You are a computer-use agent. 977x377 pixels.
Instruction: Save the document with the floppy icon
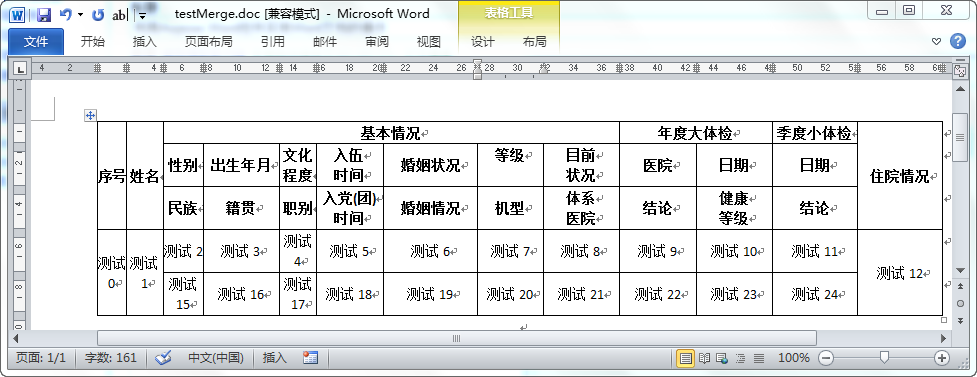coord(43,14)
